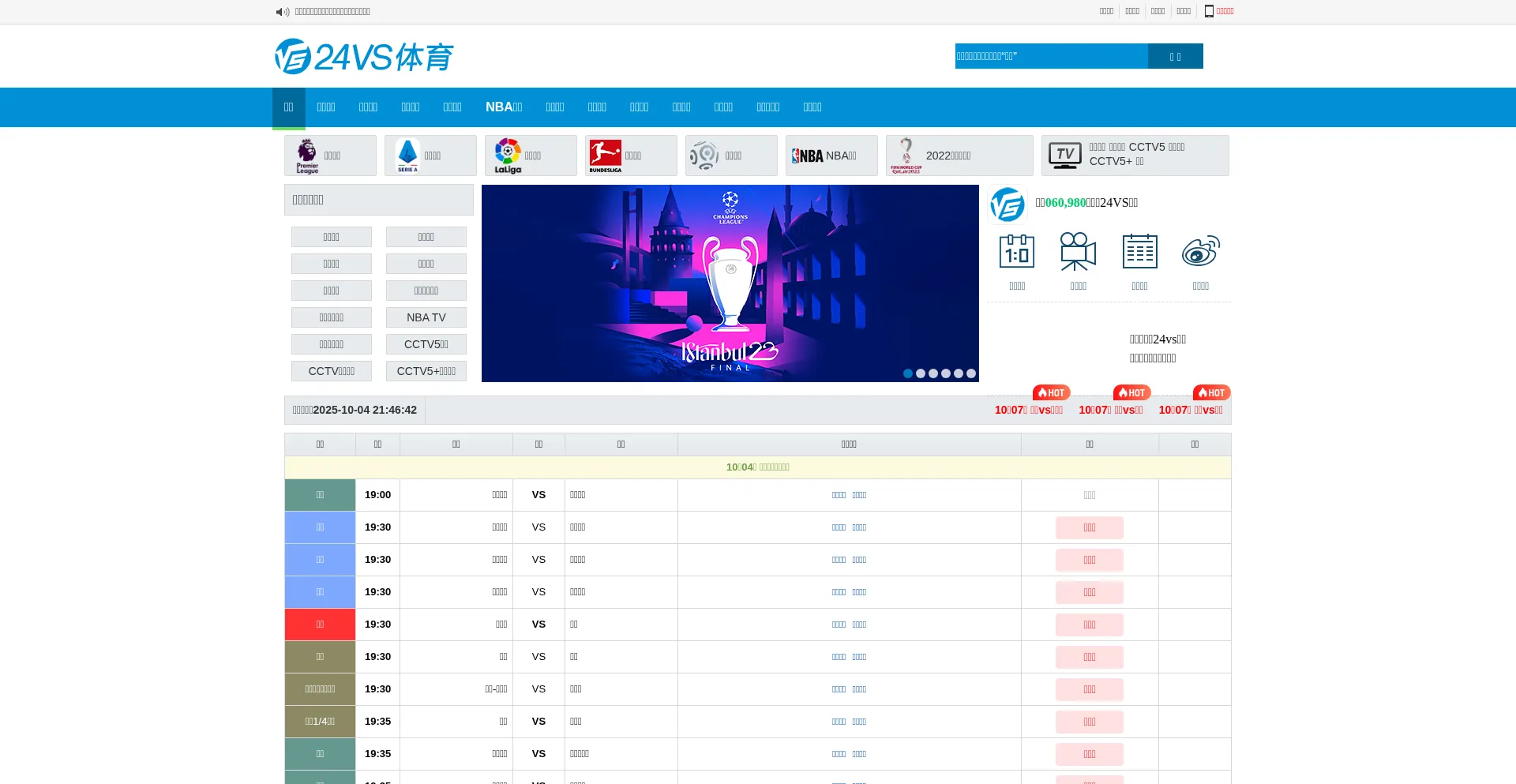Click the NBA logo shortcut tile
The height and width of the screenshot is (784, 1516).
(808, 156)
